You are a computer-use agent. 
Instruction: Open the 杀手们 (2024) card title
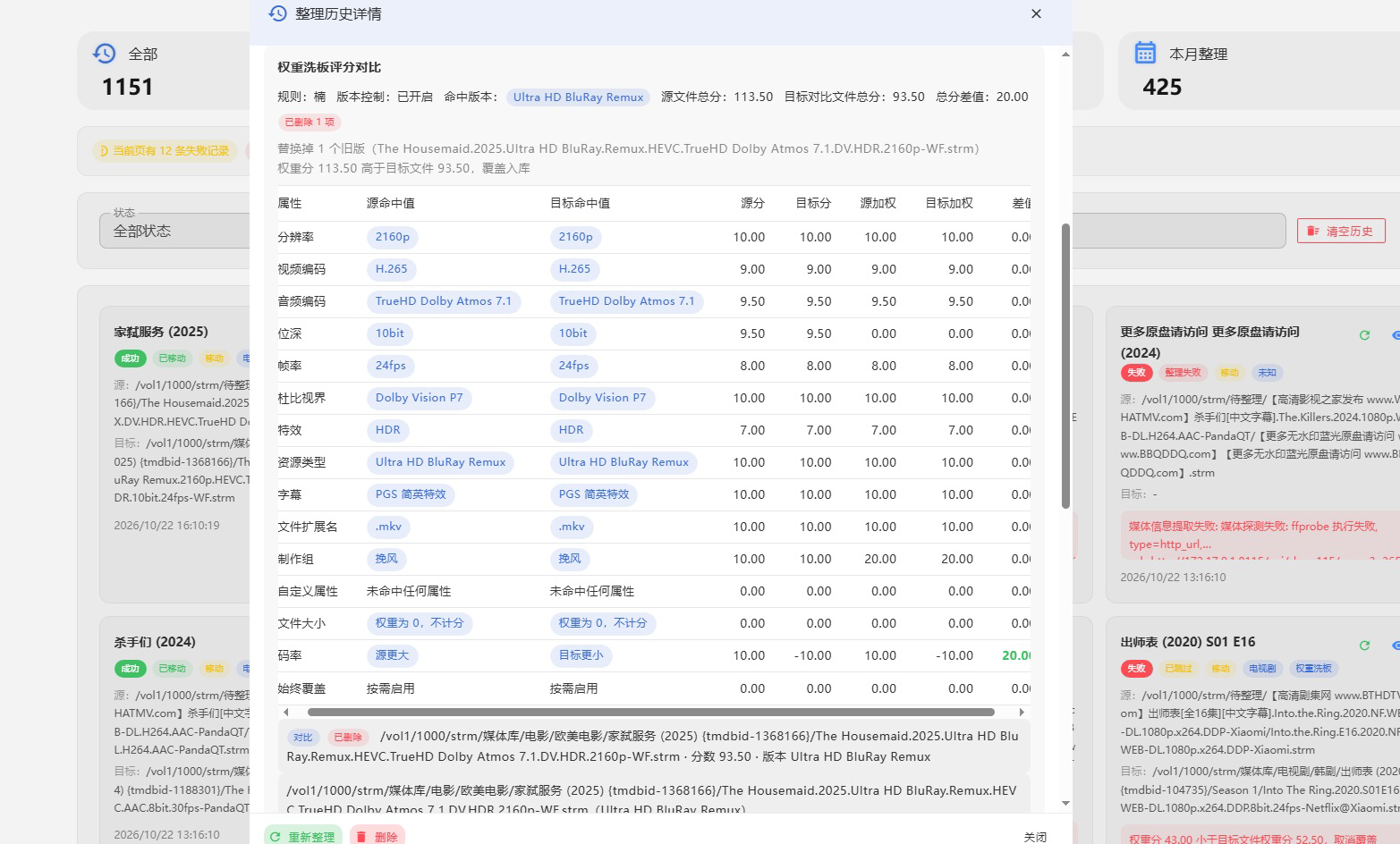(155, 642)
